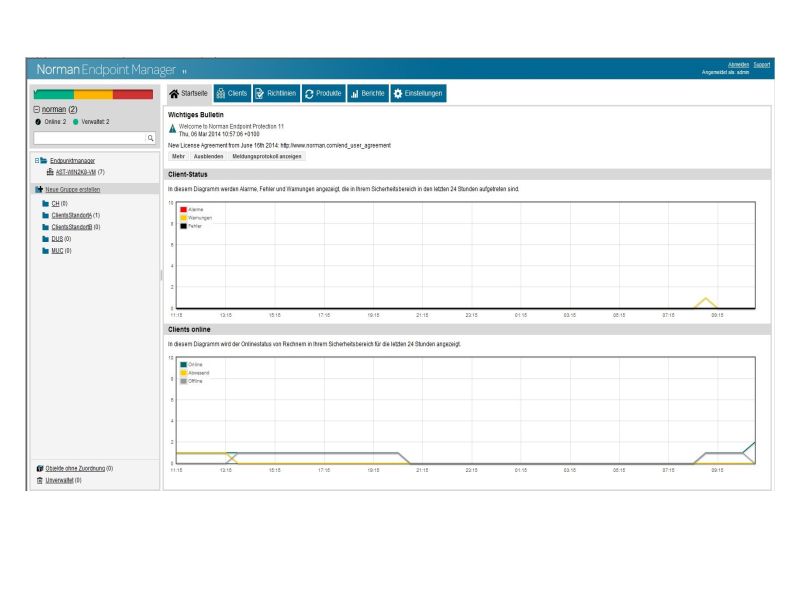Open the Support link

pyautogui.click(x=762, y=65)
